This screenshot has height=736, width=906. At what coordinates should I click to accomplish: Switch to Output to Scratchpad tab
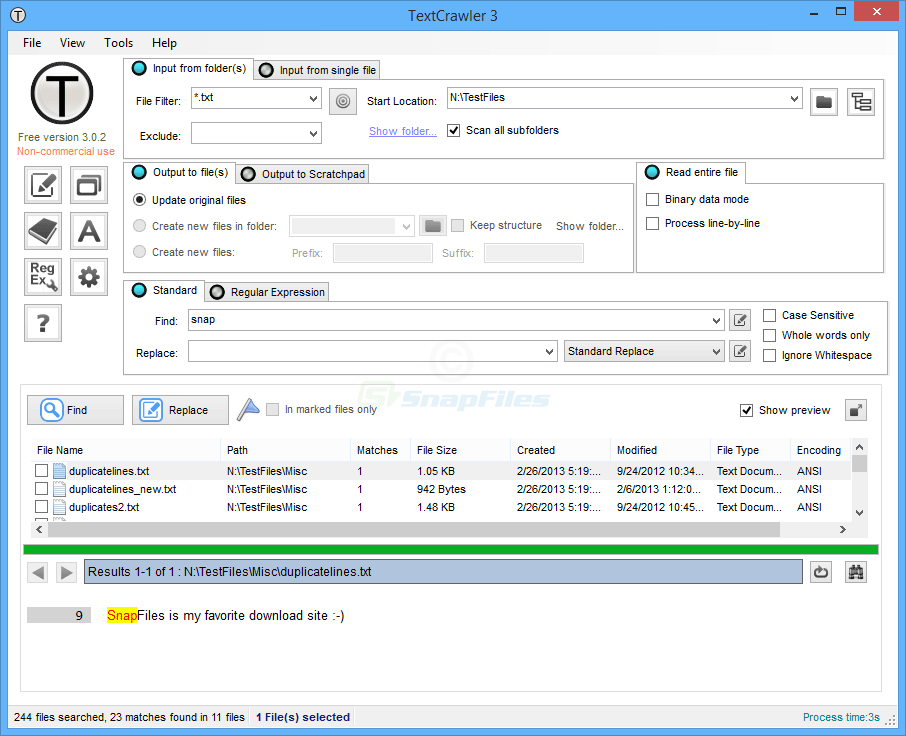pyautogui.click(x=303, y=174)
